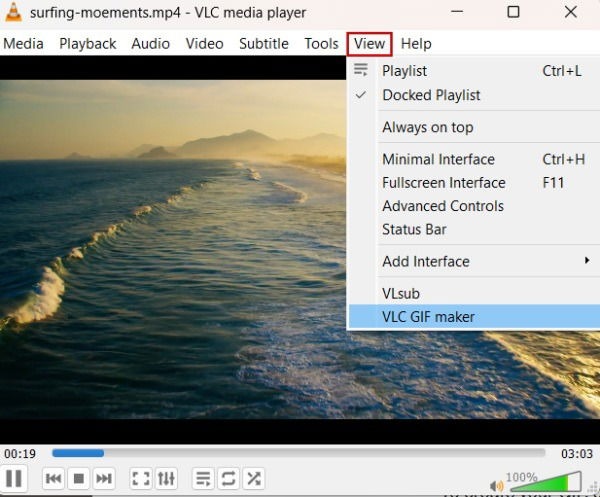The height and width of the screenshot is (497, 600).
Task: Enable shuffle random playback icon
Action: (253, 479)
